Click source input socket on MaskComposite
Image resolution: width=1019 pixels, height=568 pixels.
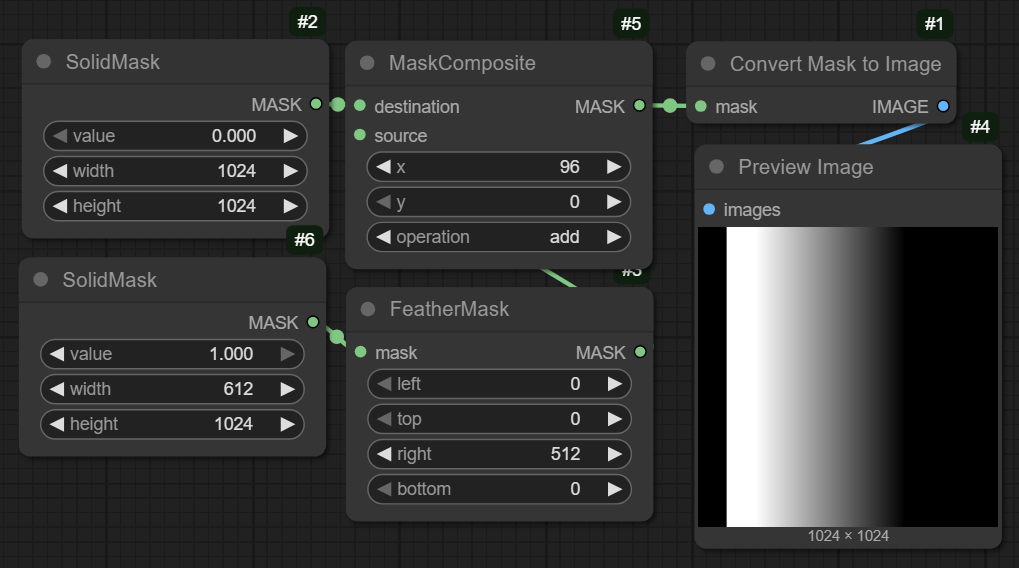360,135
